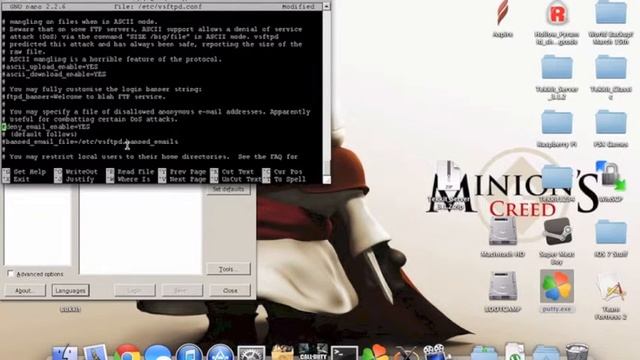
Task: Click the Get Help shortcut in nano
Action: (x=24, y=172)
